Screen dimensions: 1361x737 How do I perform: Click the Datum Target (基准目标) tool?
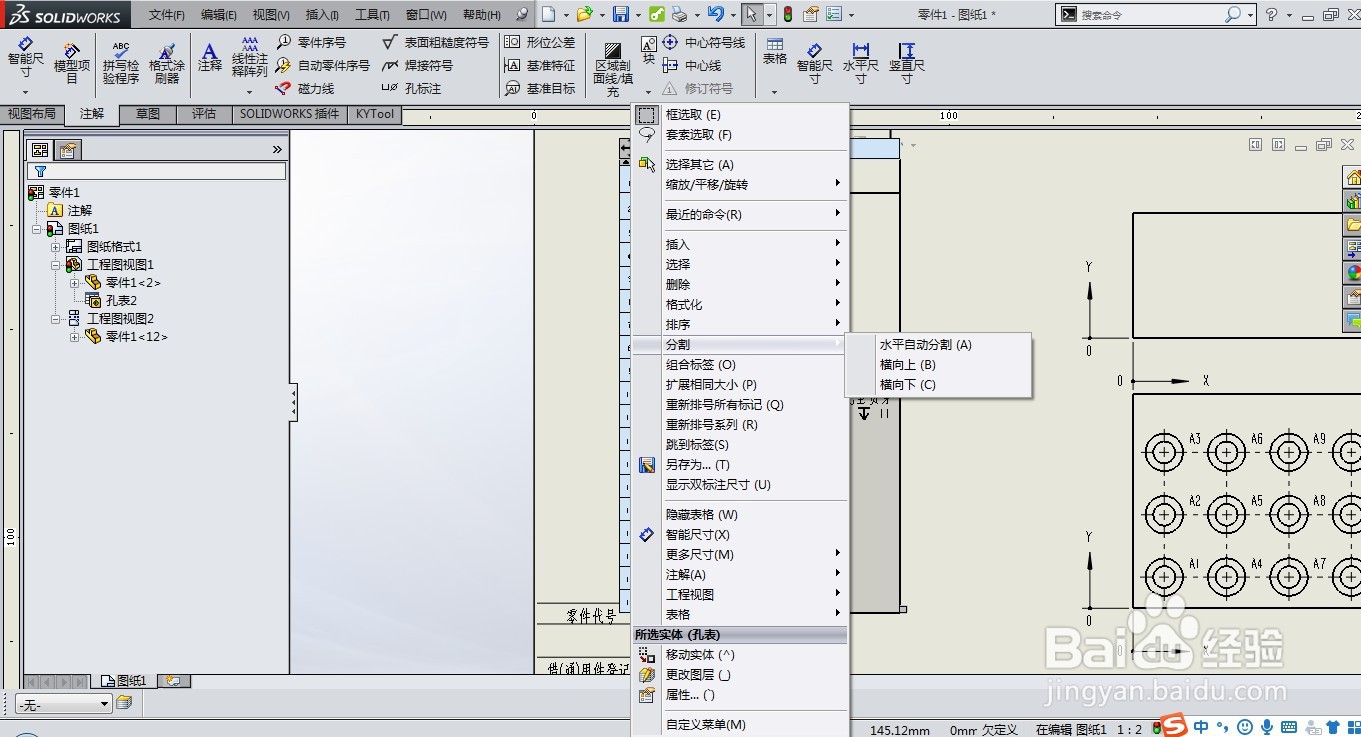540,88
